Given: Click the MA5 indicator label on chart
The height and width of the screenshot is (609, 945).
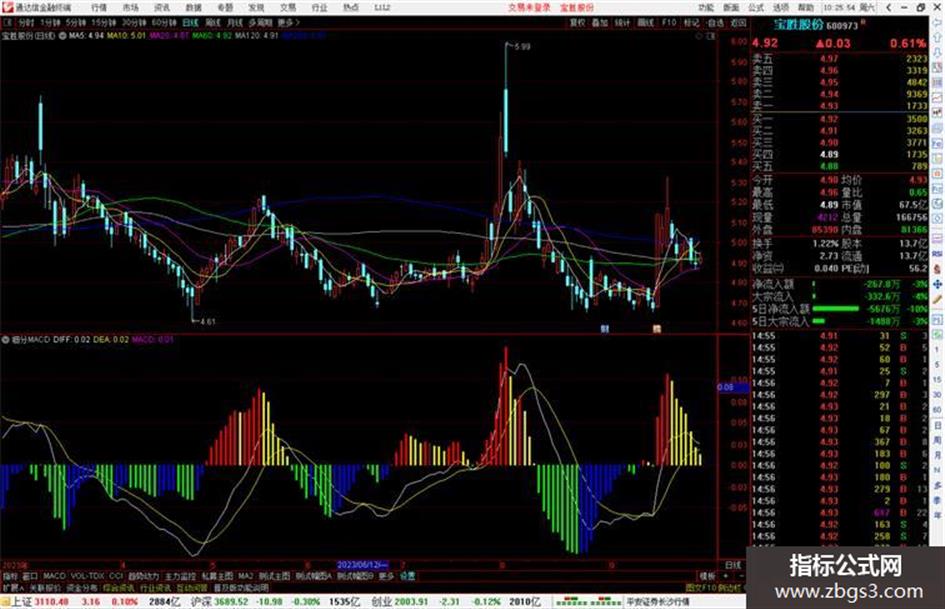Looking at the screenshot, I should 86,36.
